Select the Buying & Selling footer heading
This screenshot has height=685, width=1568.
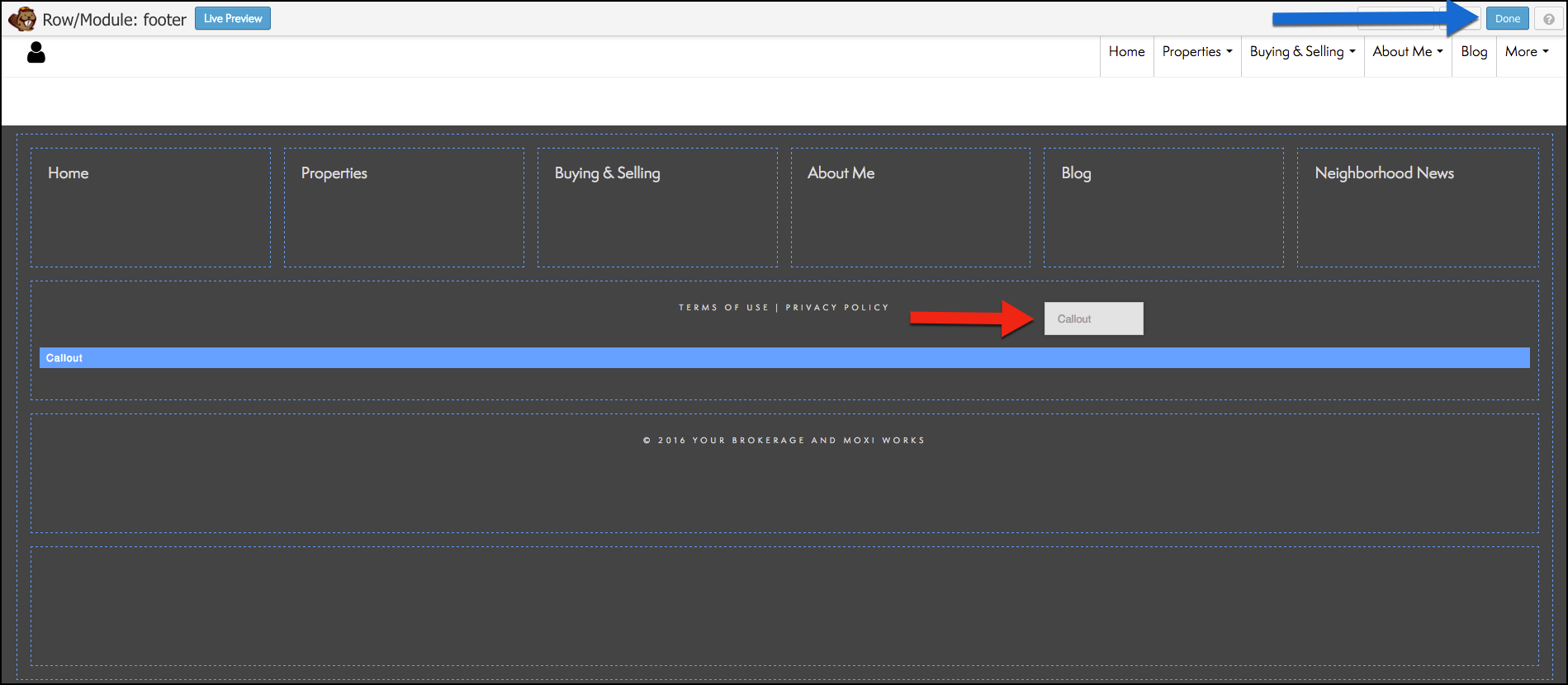pyautogui.click(x=607, y=173)
